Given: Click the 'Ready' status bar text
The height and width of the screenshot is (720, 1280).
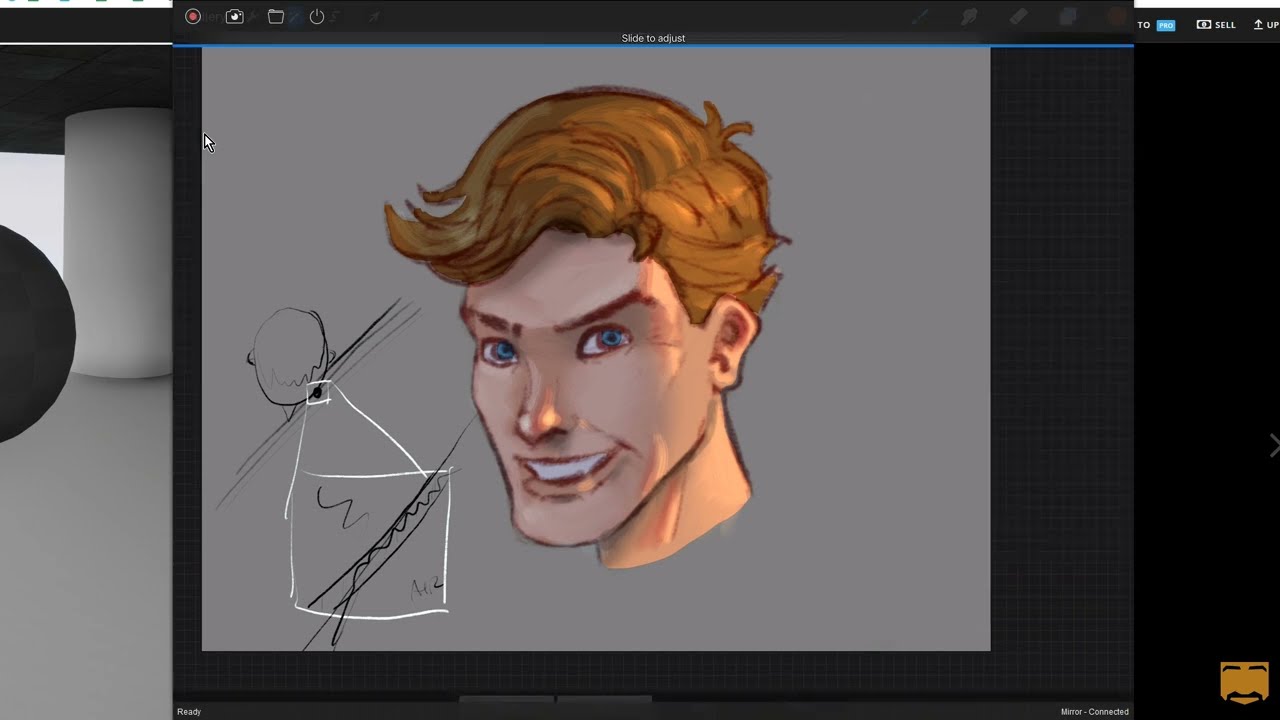Looking at the screenshot, I should click(x=189, y=712).
